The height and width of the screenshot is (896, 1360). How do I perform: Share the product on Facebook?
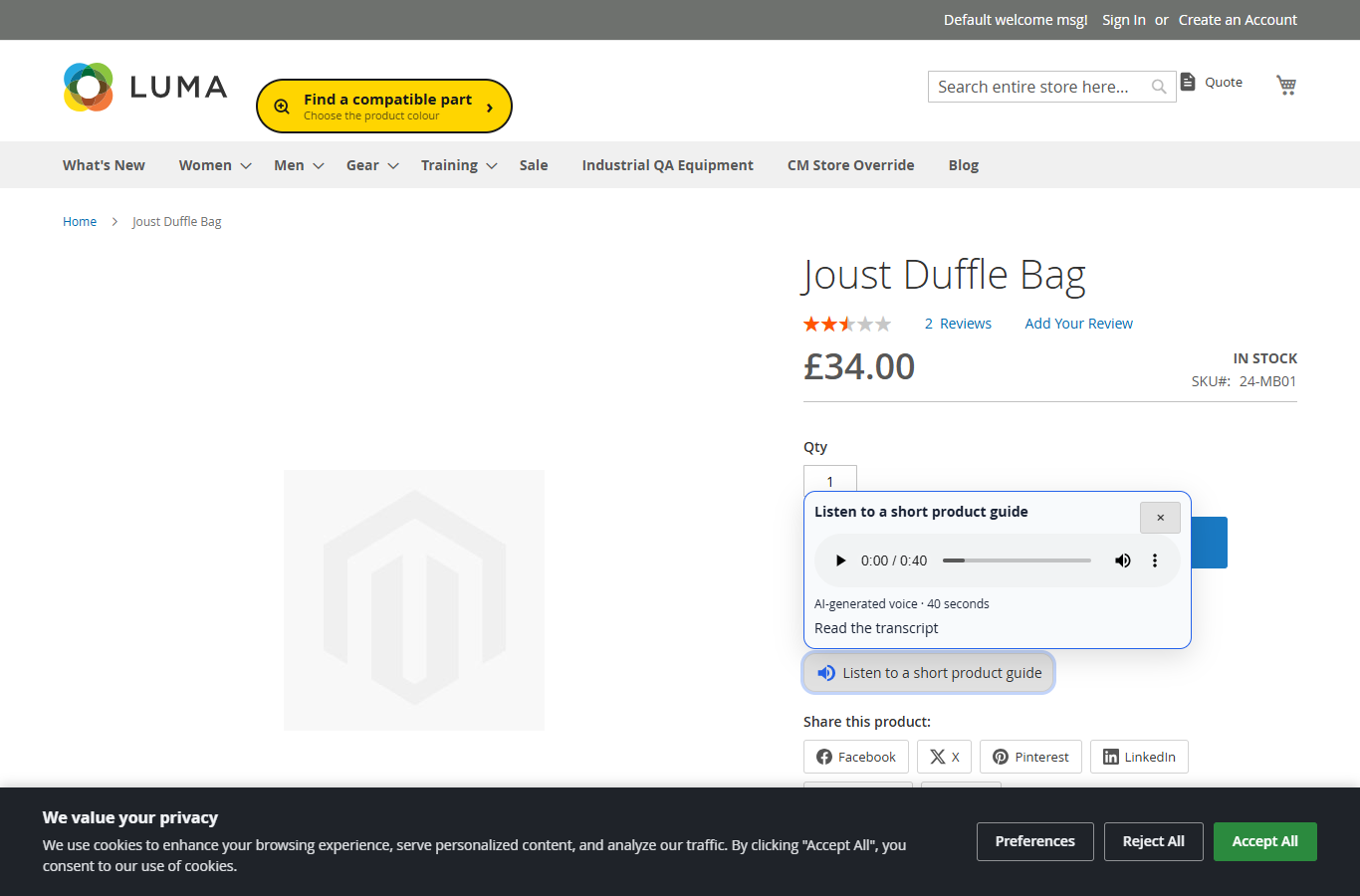856,757
